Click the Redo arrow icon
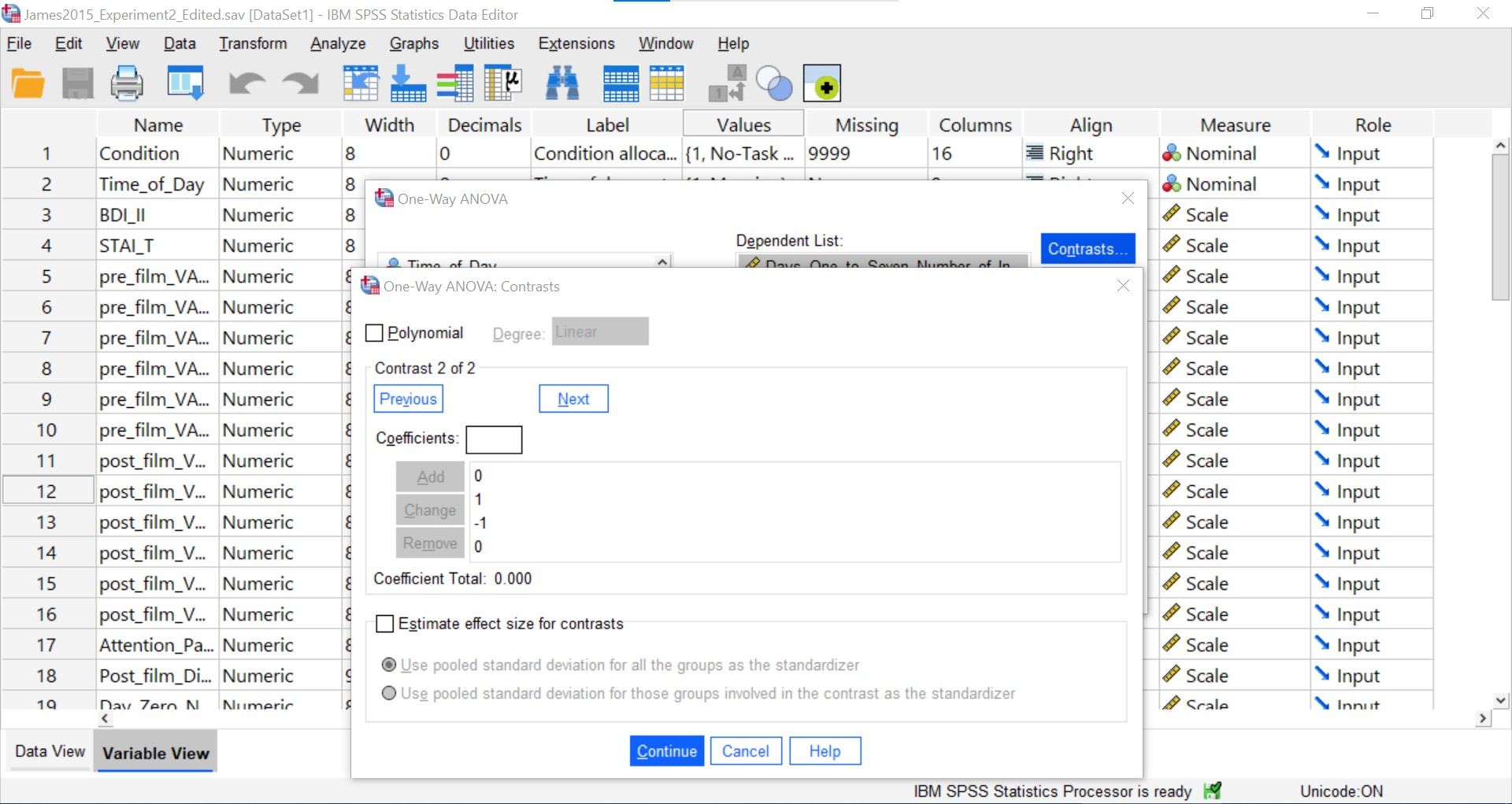 (x=301, y=83)
